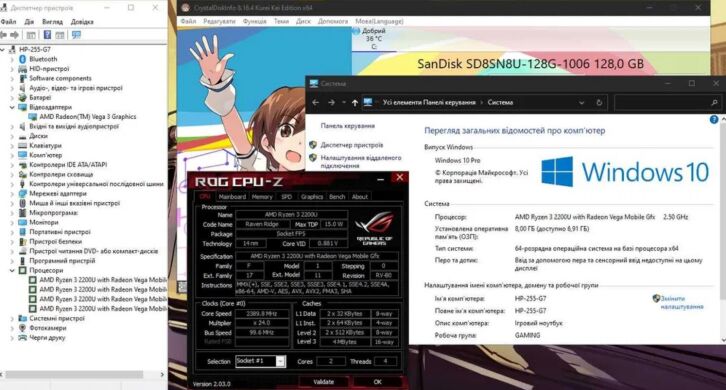Select the Клавіатури keyboard category
726x390 pixels.
click(45, 145)
